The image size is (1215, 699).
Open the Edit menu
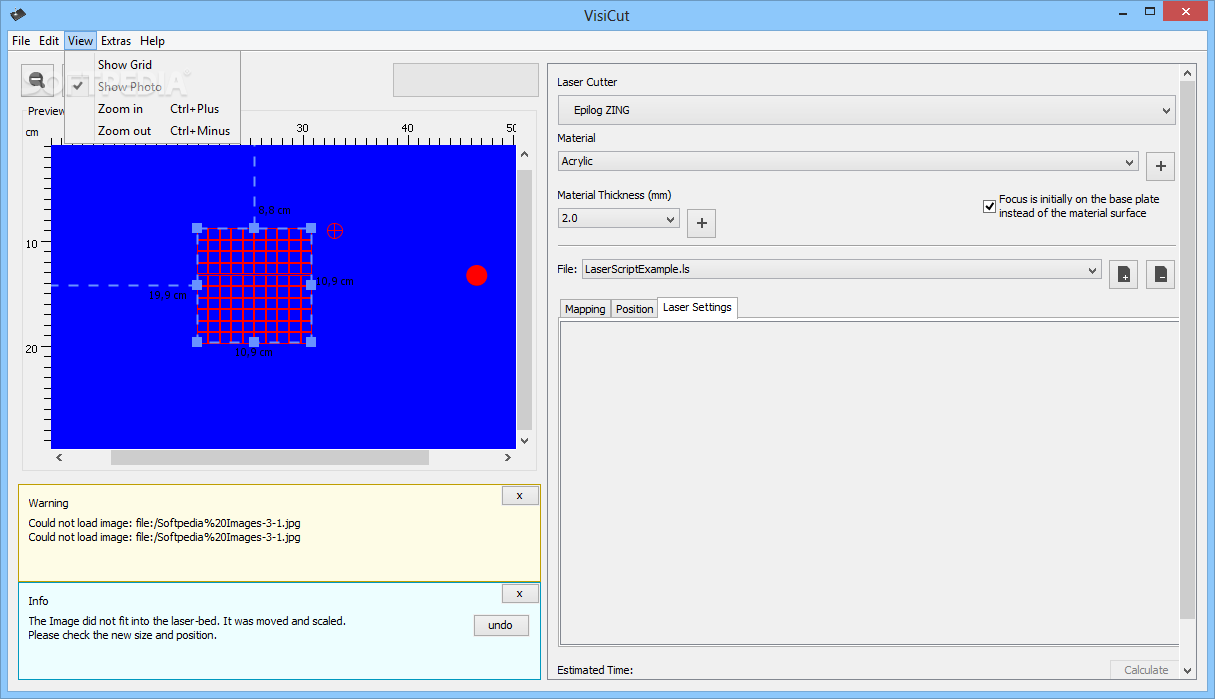pos(49,41)
